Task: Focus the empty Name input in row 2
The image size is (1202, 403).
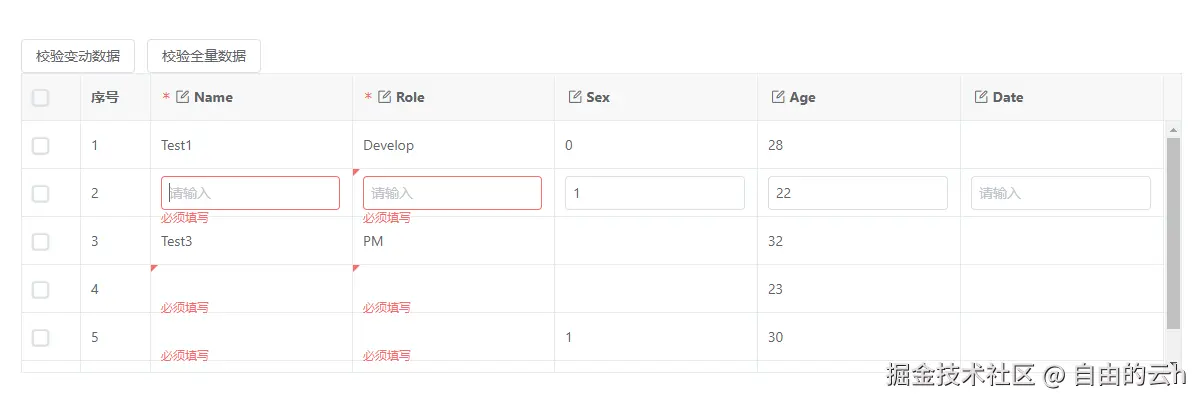Action: (x=250, y=193)
